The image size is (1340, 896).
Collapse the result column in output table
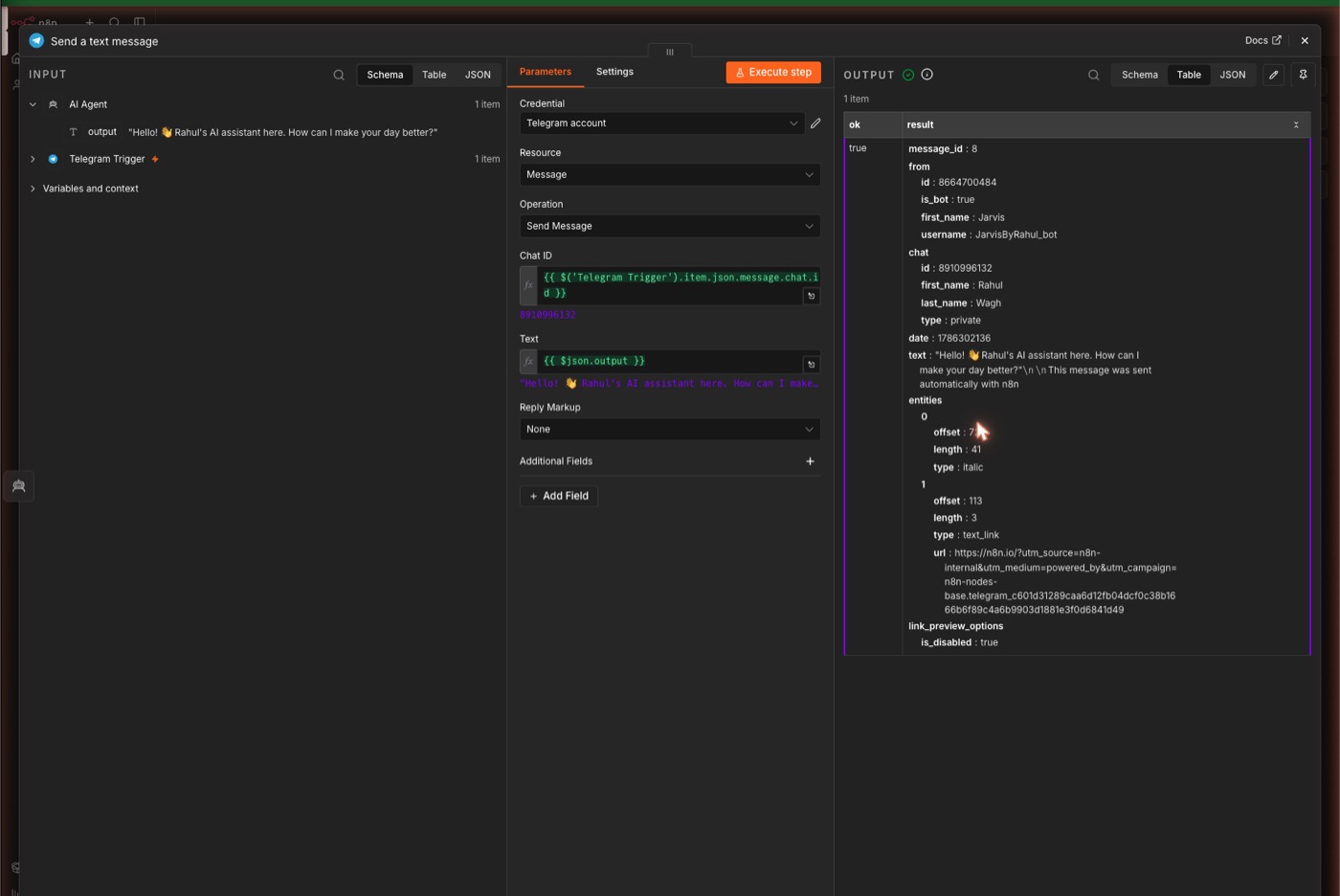tap(1297, 124)
